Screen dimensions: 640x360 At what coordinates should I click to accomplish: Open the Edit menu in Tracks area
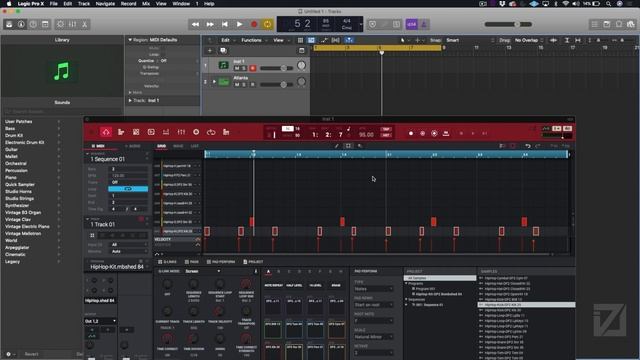(x=227, y=40)
